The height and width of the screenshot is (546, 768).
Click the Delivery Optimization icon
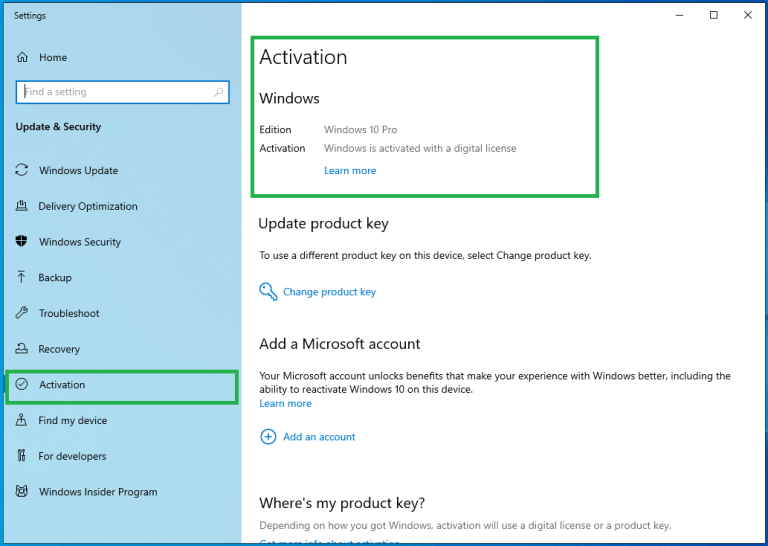pos(22,206)
